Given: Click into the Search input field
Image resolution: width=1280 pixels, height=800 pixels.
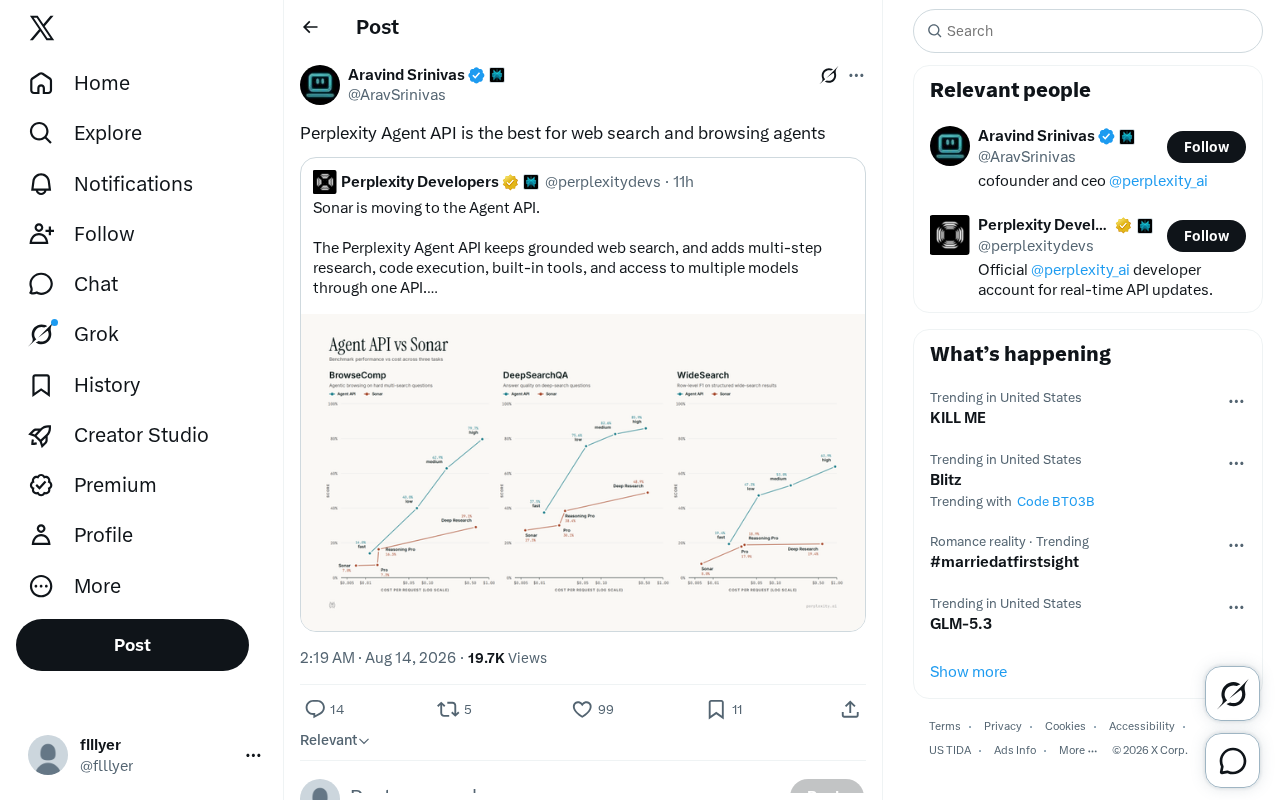Looking at the screenshot, I should [x=1088, y=31].
